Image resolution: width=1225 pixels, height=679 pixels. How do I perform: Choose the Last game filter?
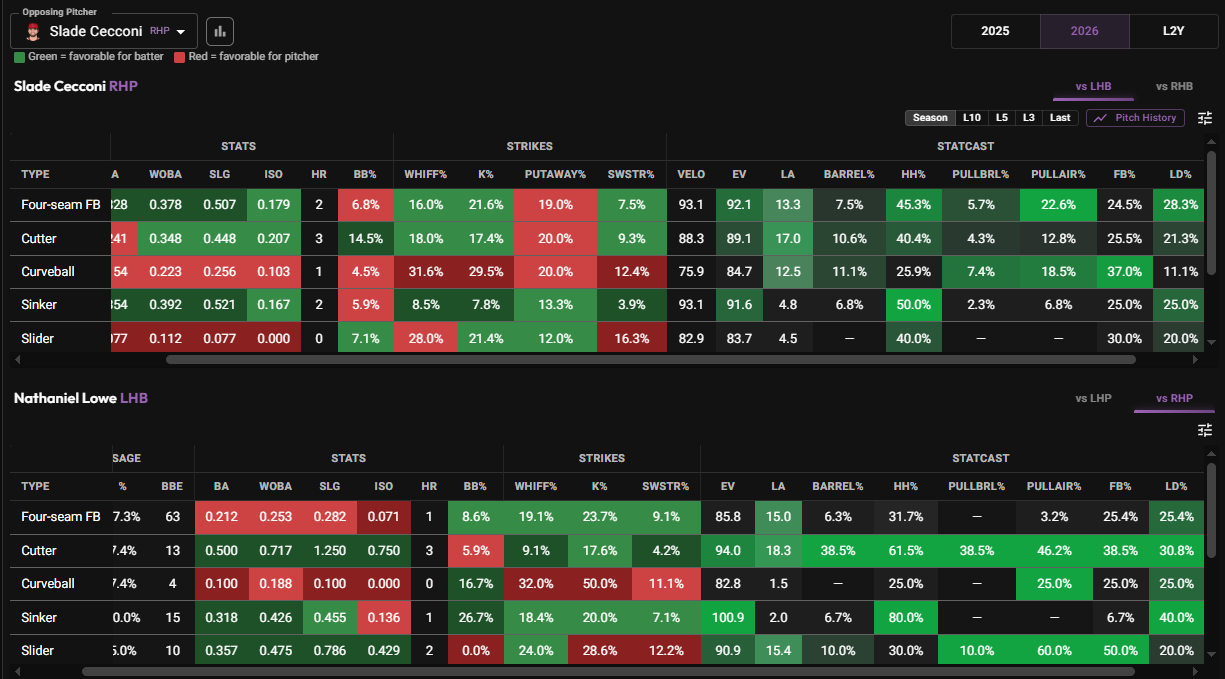tap(1060, 118)
